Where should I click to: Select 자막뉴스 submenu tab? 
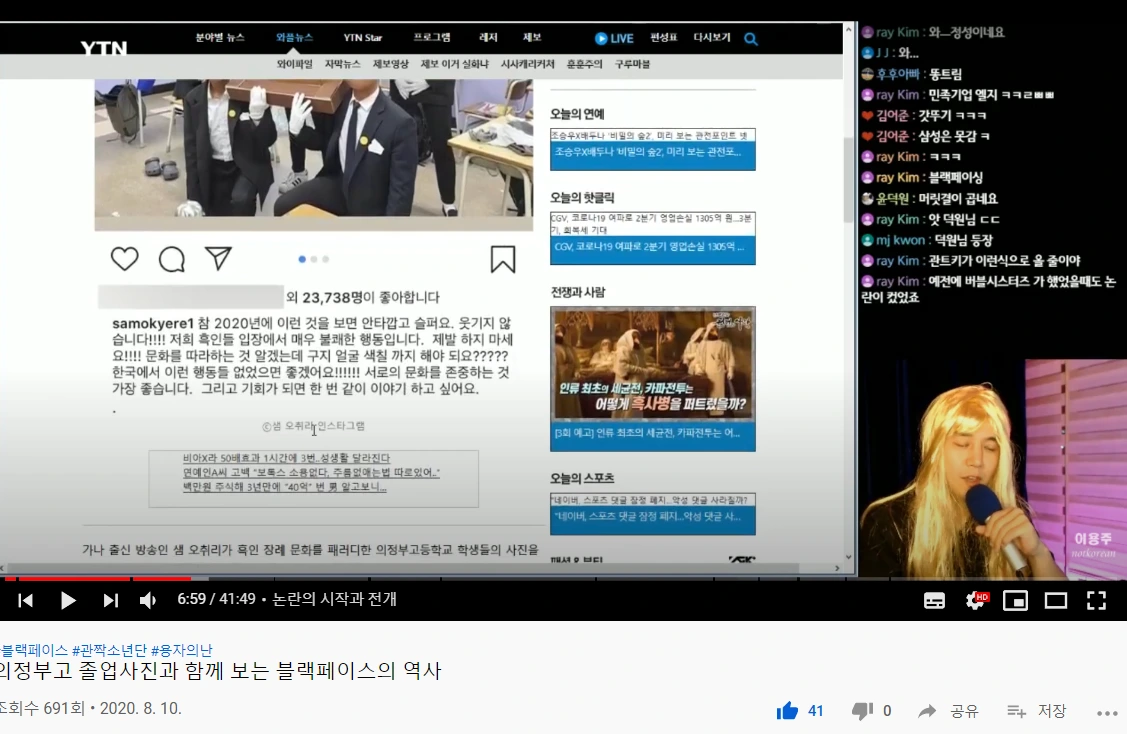pos(342,64)
